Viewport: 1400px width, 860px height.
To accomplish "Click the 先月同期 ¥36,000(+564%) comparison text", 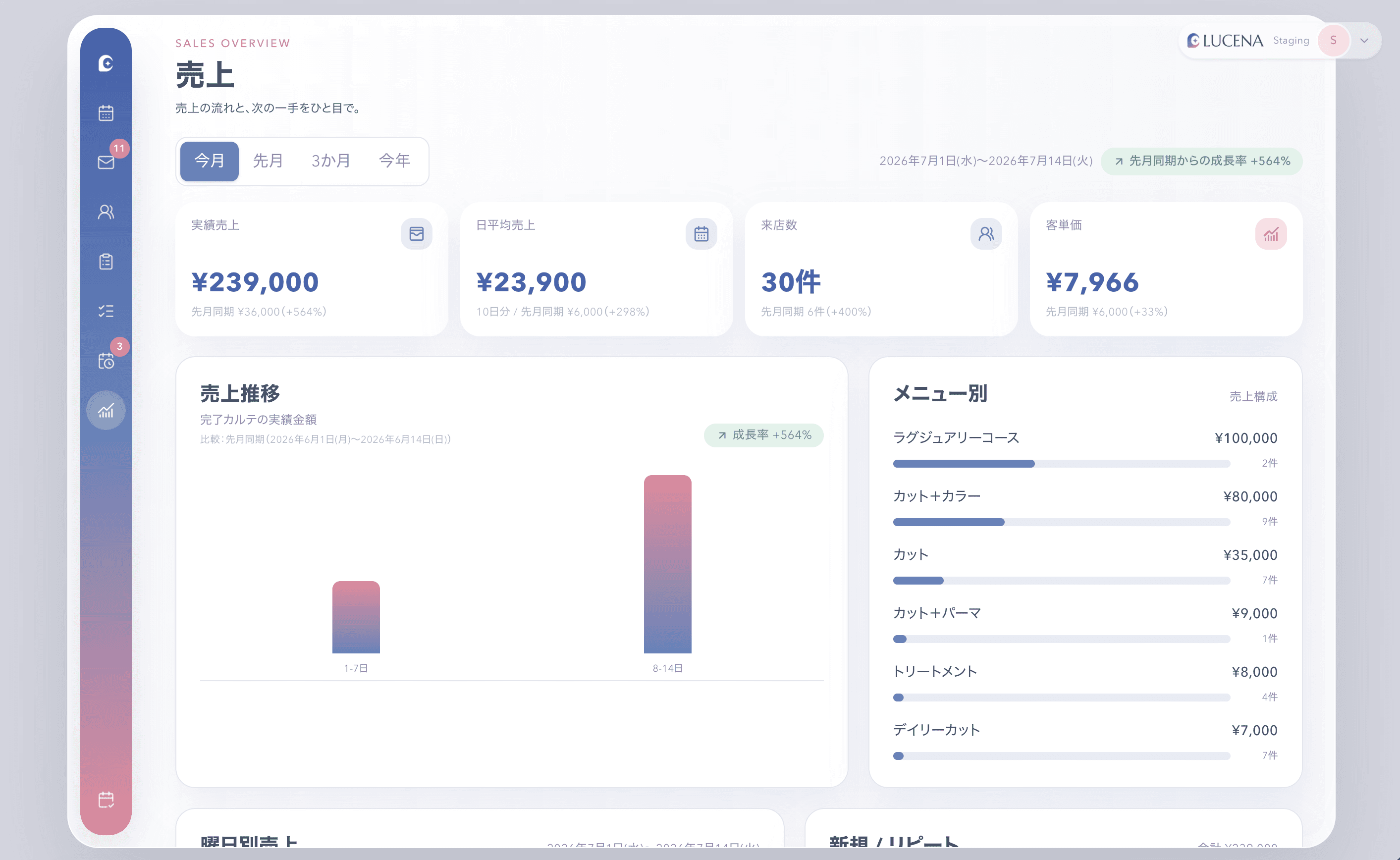I will pos(259,312).
